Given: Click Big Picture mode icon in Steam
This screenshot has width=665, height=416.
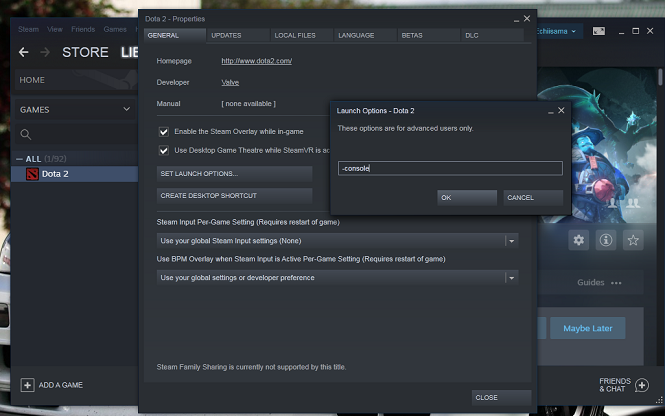Looking at the screenshot, I should pyautogui.click(x=599, y=31).
